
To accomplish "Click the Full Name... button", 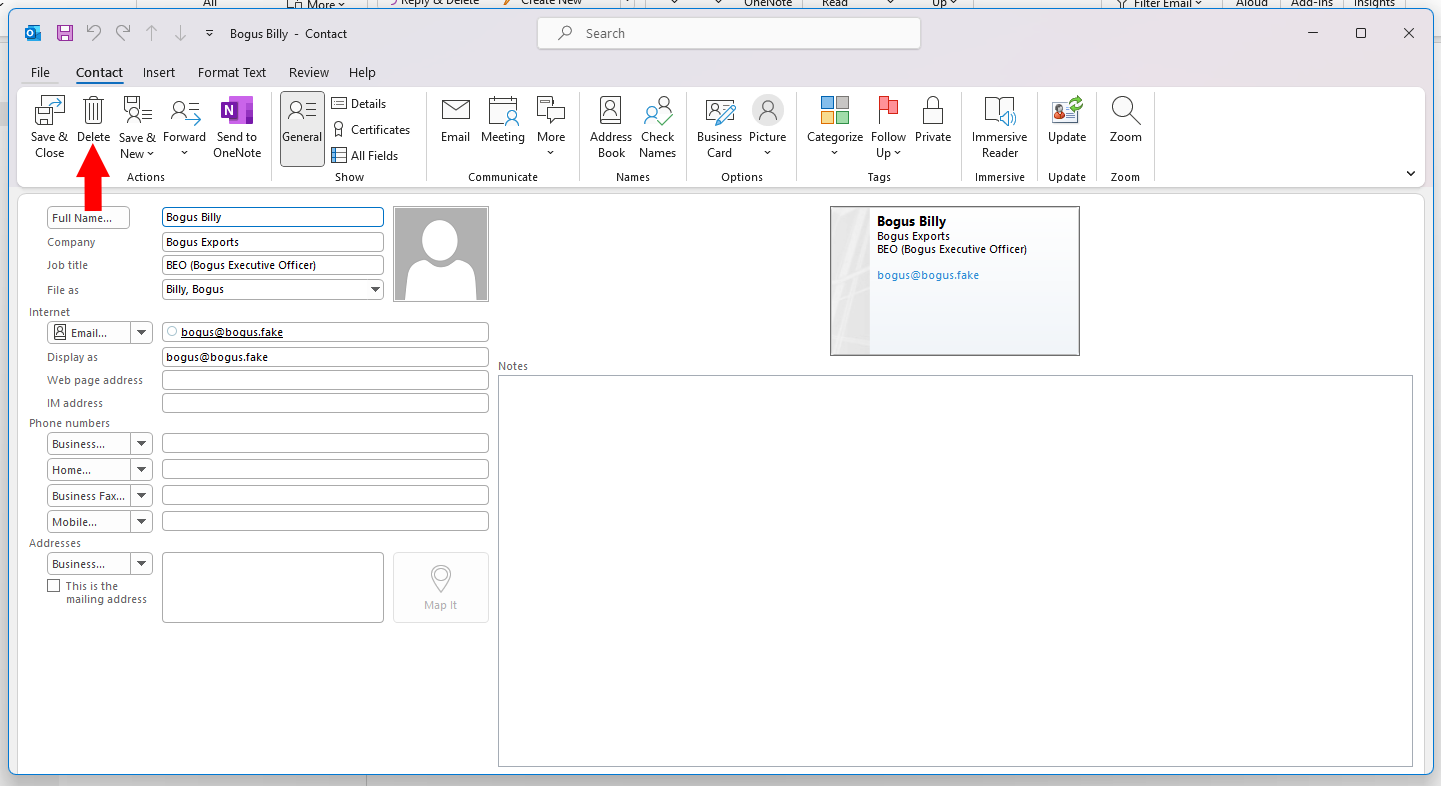I will coord(88,218).
